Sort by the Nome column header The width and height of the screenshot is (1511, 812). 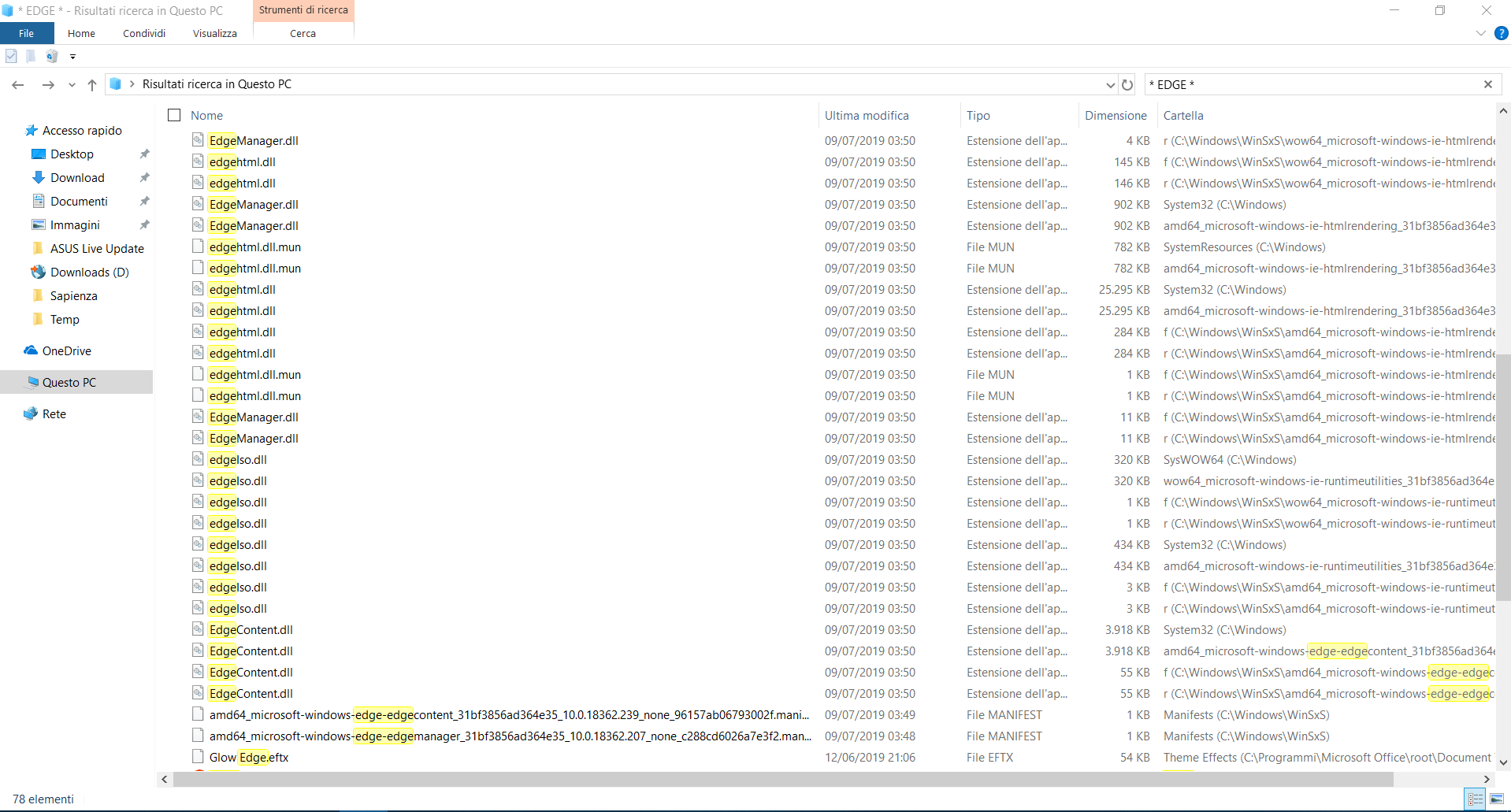point(206,115)
